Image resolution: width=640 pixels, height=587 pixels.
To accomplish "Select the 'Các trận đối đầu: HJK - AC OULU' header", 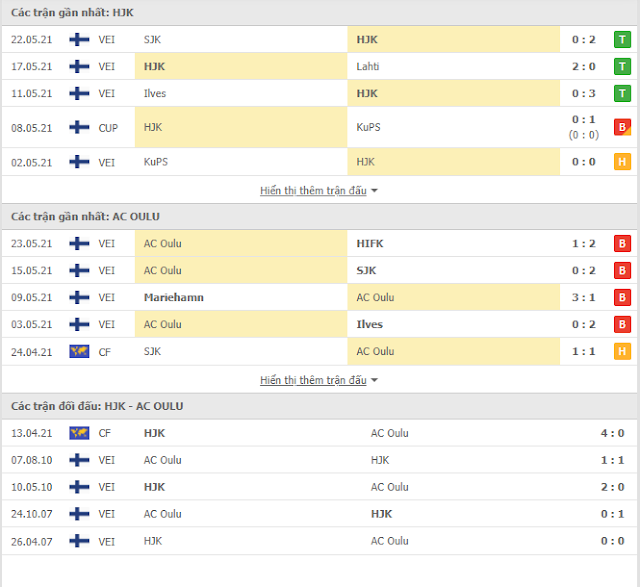I will (97, 406).
